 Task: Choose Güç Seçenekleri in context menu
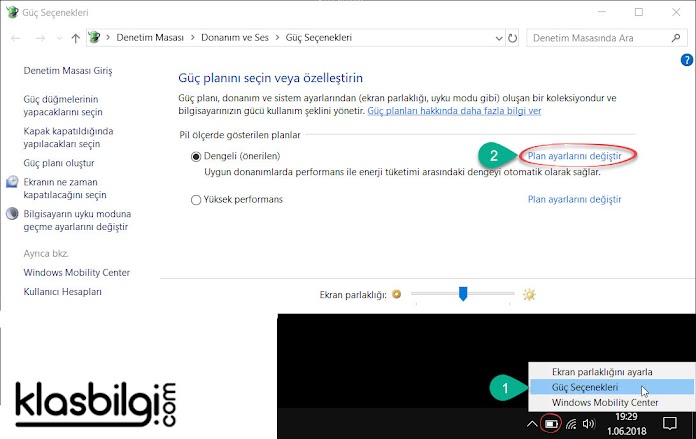pos(612,387)
